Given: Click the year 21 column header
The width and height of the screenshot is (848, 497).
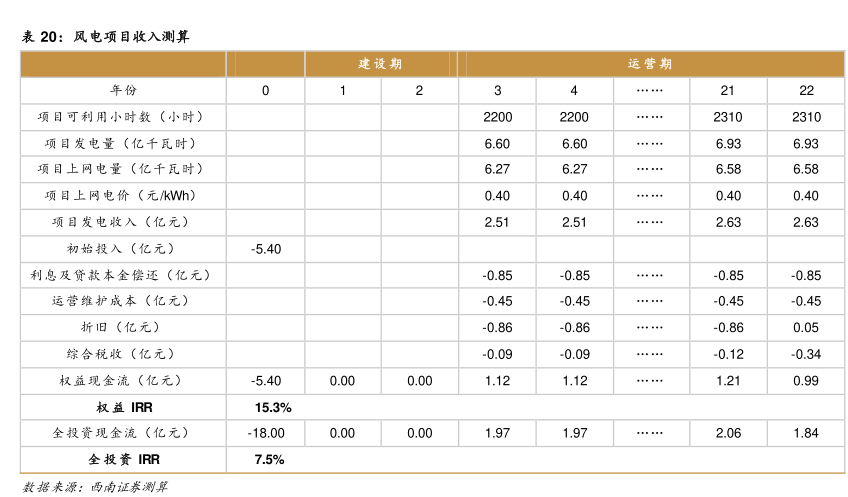Looking at the screenshot, I should [728, 91].
